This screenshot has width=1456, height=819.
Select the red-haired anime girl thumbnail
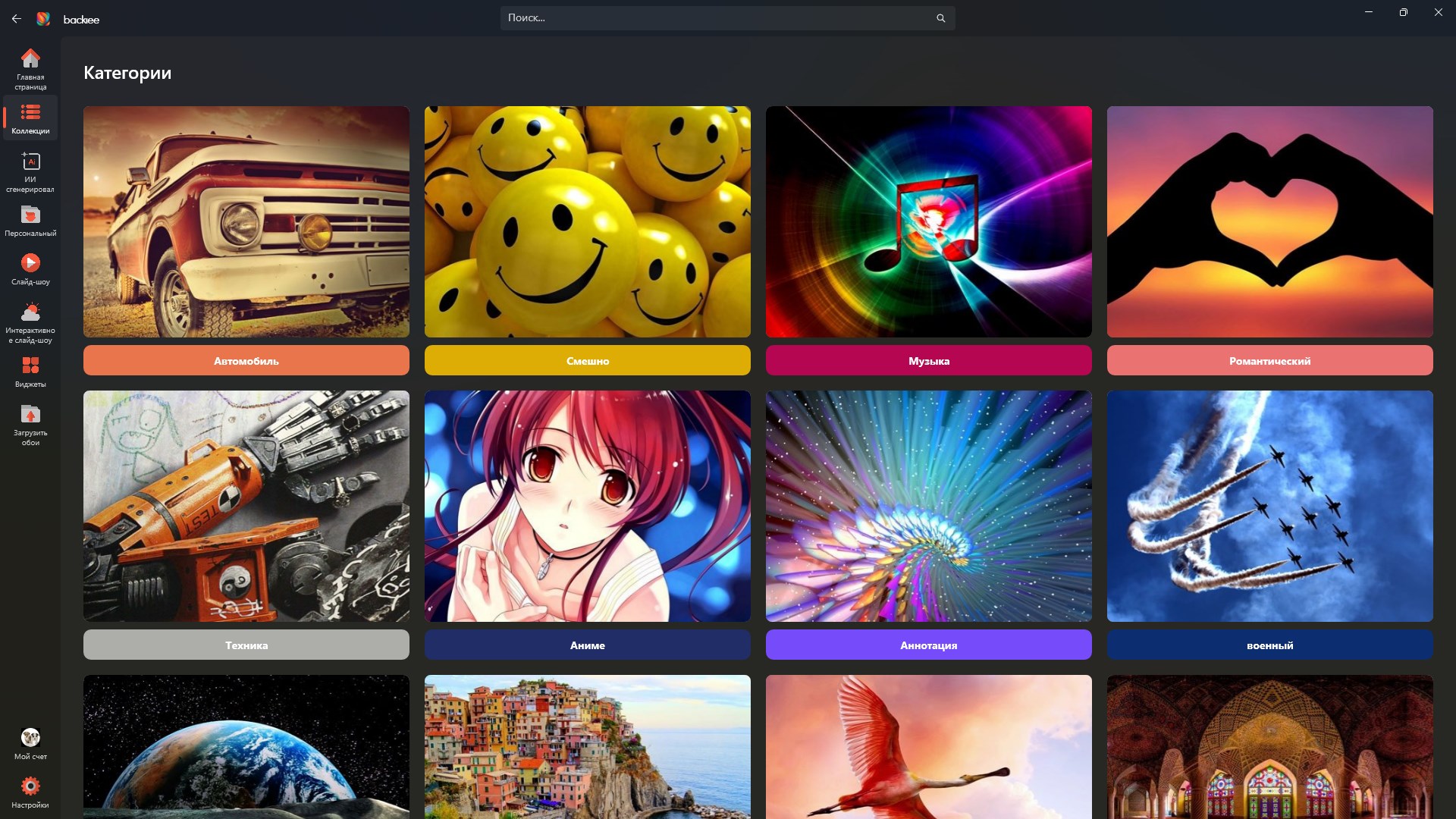(588, 506)
